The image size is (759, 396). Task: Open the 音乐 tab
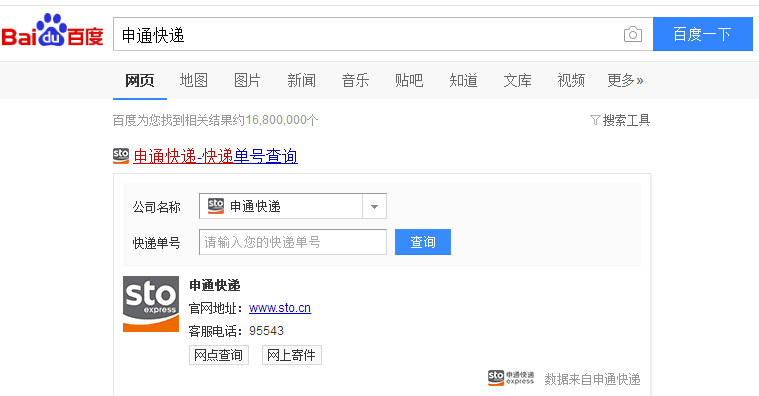coord(355,80)
